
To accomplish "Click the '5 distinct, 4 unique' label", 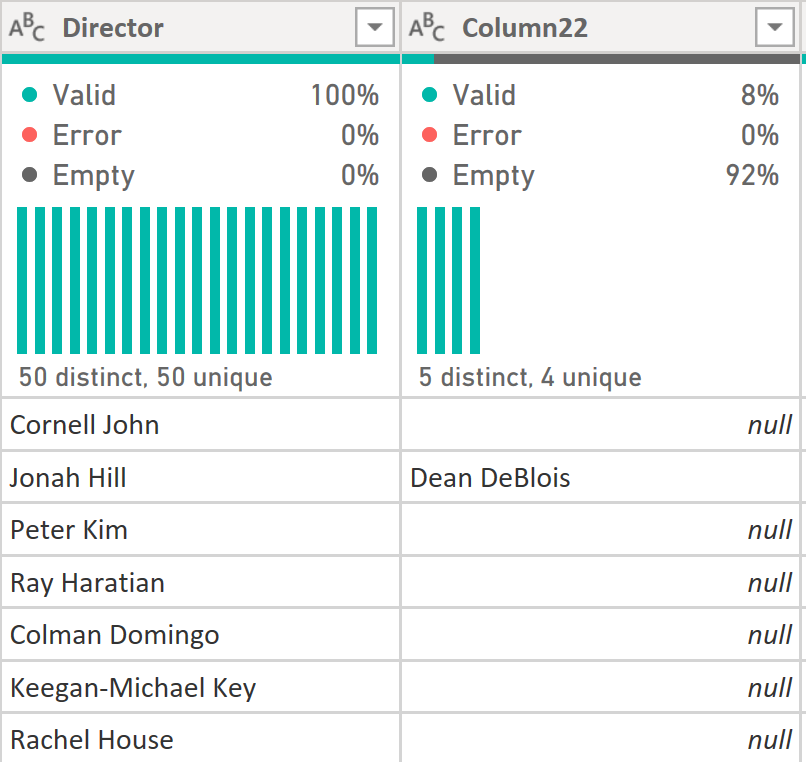I will pos(530,377).
